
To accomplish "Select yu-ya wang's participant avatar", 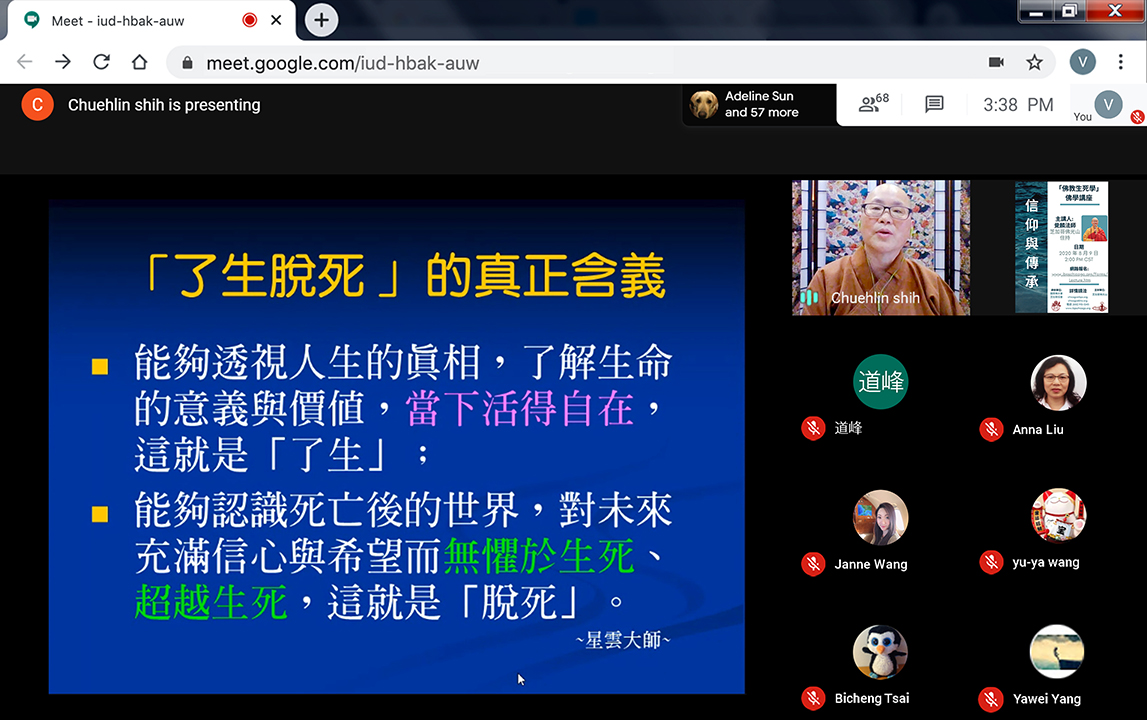I will pyautogui.click(x=1058, y=516).
